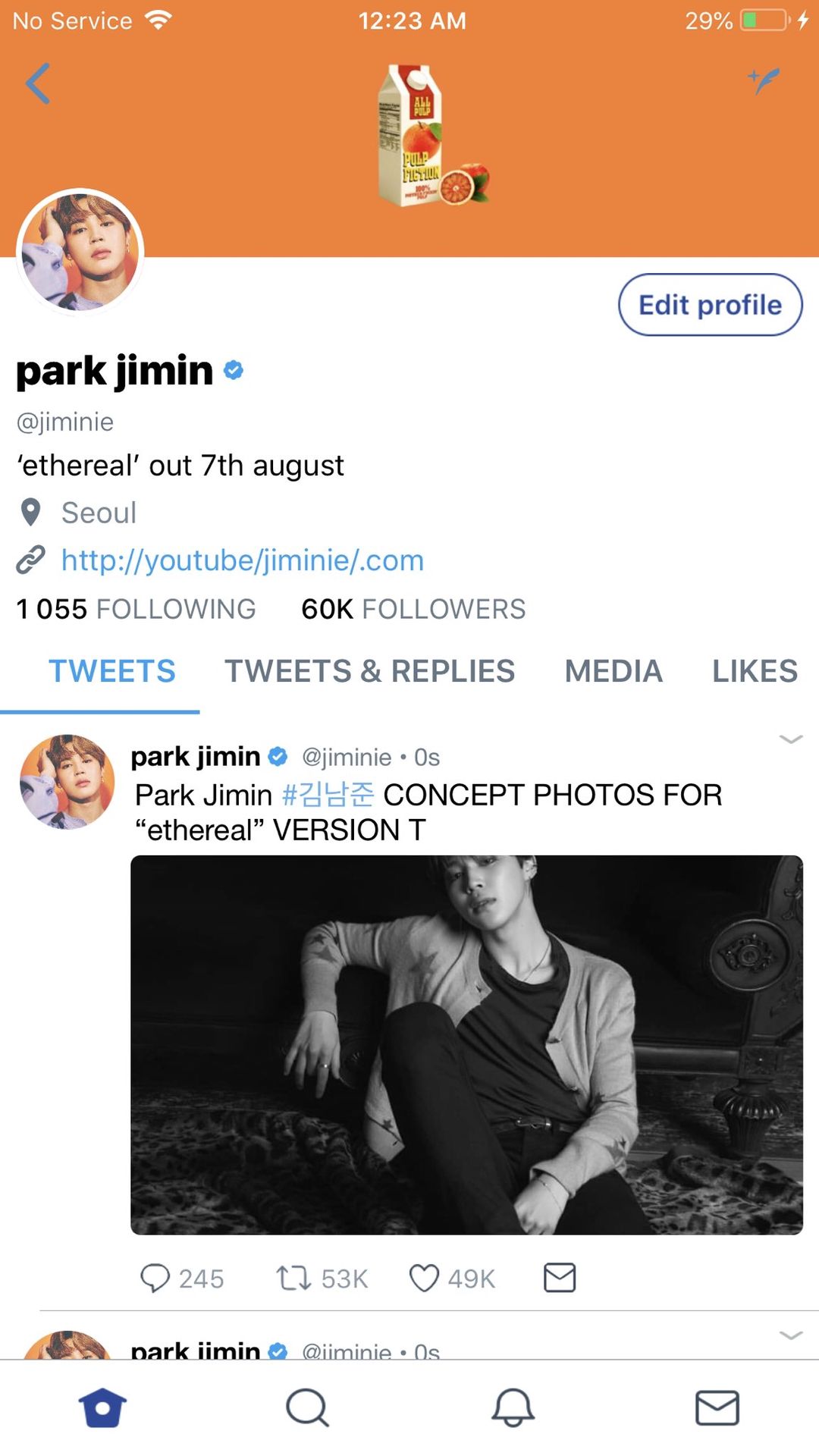Compose a new tweet with the feather icon
This screenshot has height=1456, width=819.
pyautogui.click(x=764, y=80)
